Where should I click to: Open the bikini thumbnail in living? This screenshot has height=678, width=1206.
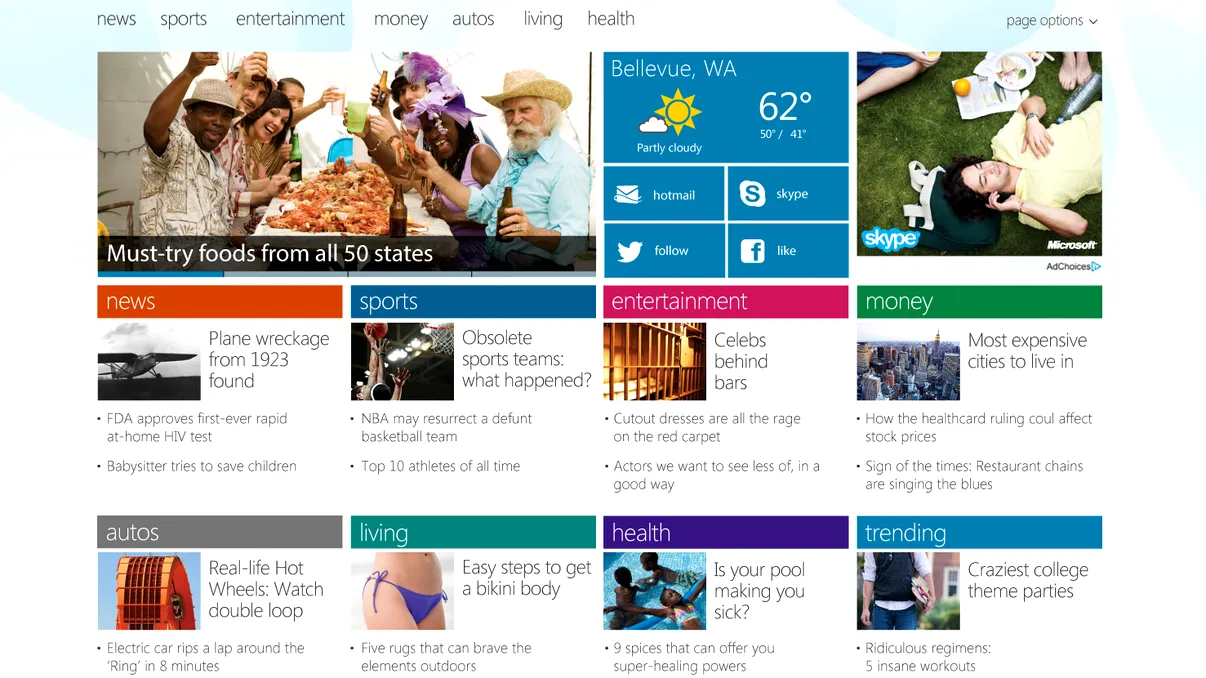tap(402, 591)
